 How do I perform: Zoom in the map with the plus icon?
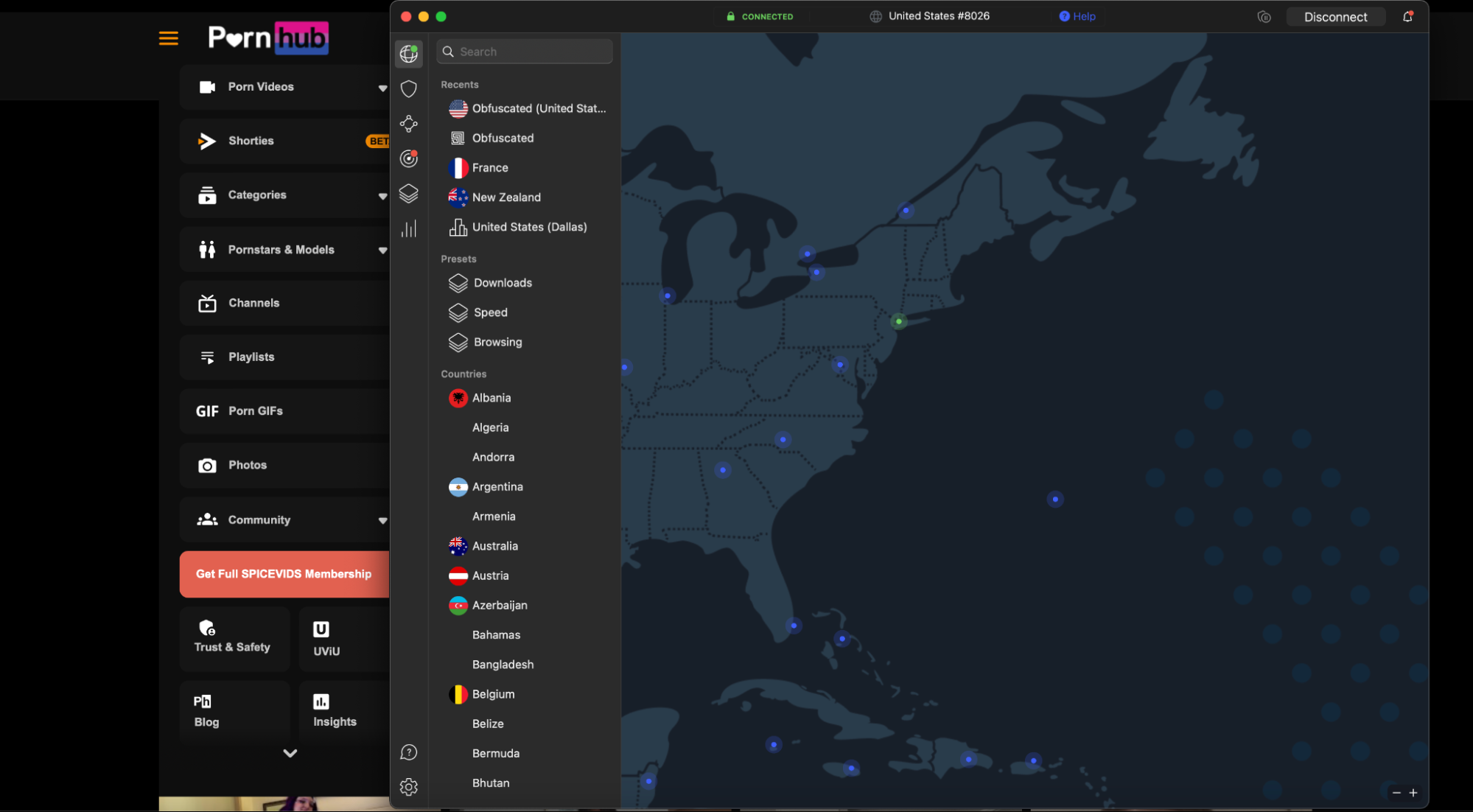click(x=1413, y=793)
